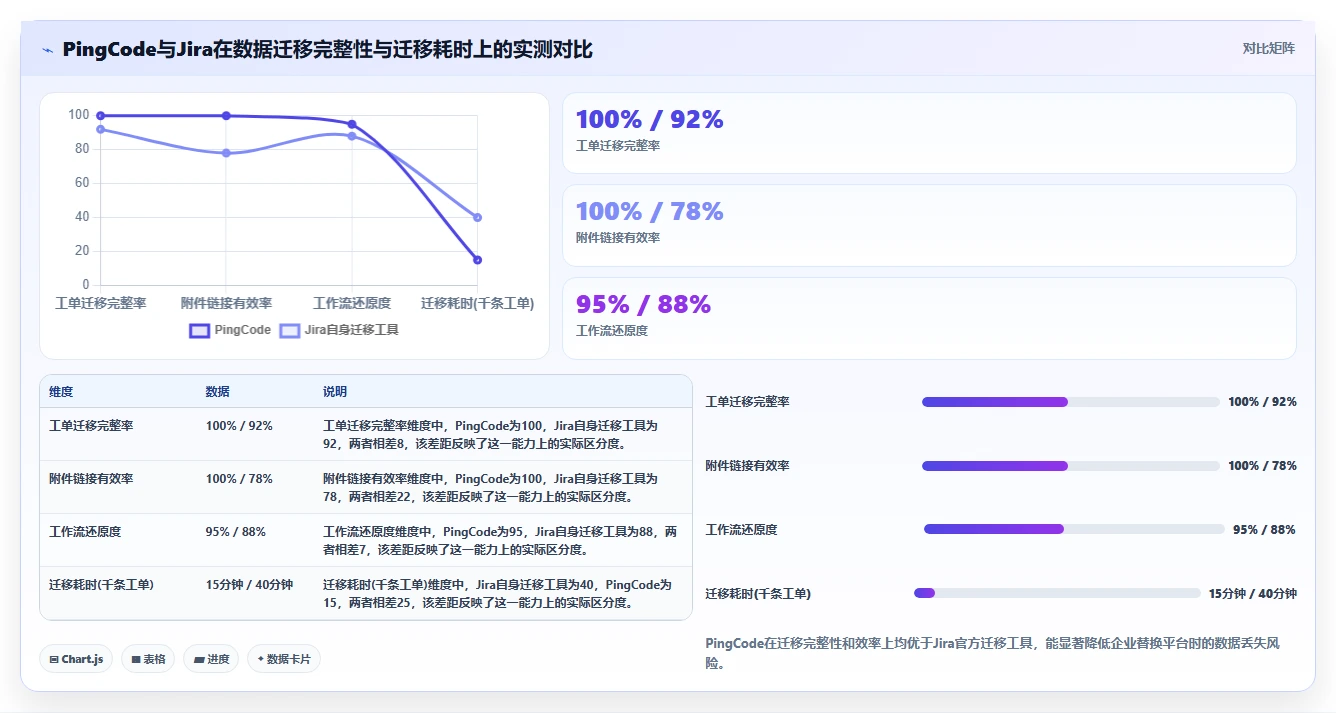Select 工作流还原度 table row label
This screenshot has width=1336, height=713.
click(85, 532)
